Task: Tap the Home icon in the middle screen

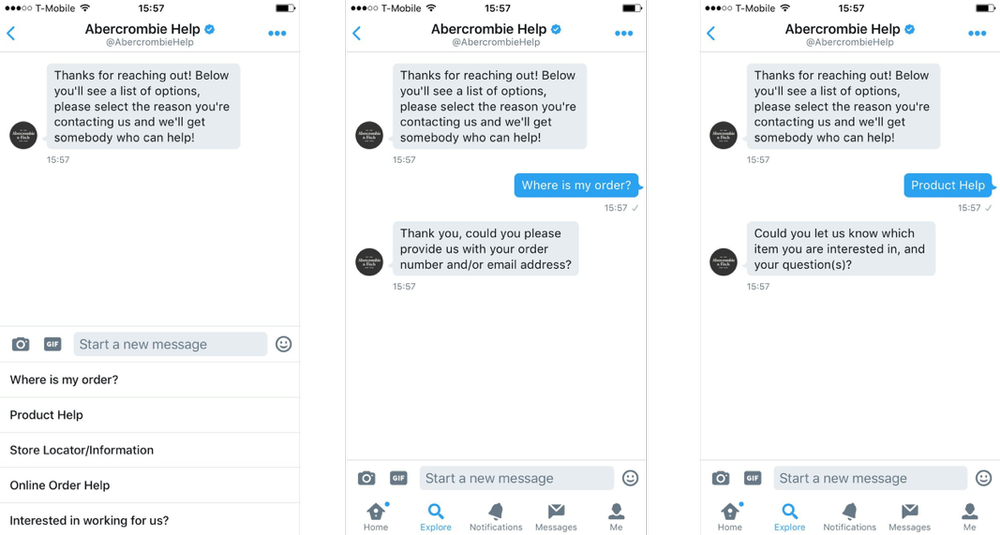Action: 376,517
